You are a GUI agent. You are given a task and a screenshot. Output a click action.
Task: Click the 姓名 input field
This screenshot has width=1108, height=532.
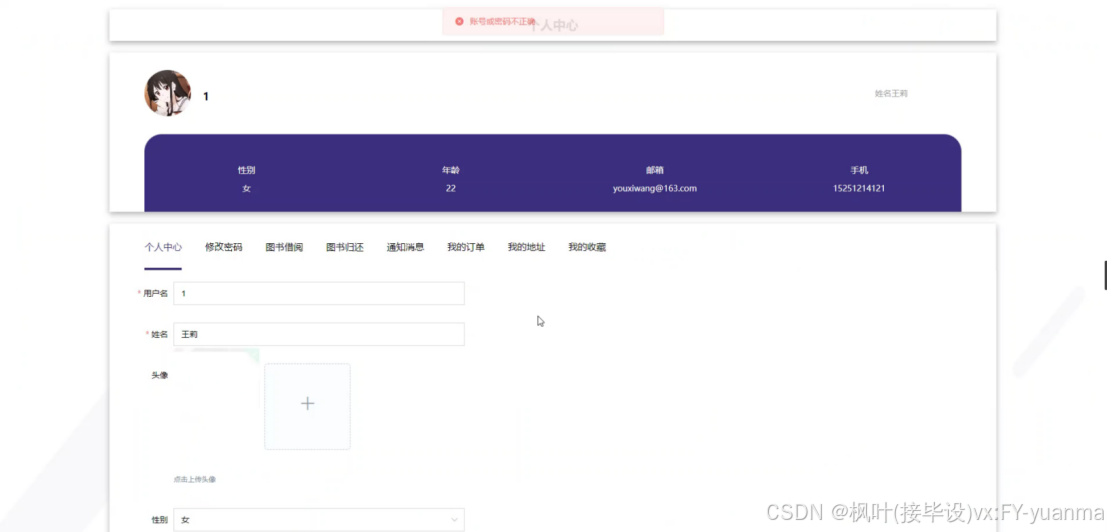coord(319,334)
